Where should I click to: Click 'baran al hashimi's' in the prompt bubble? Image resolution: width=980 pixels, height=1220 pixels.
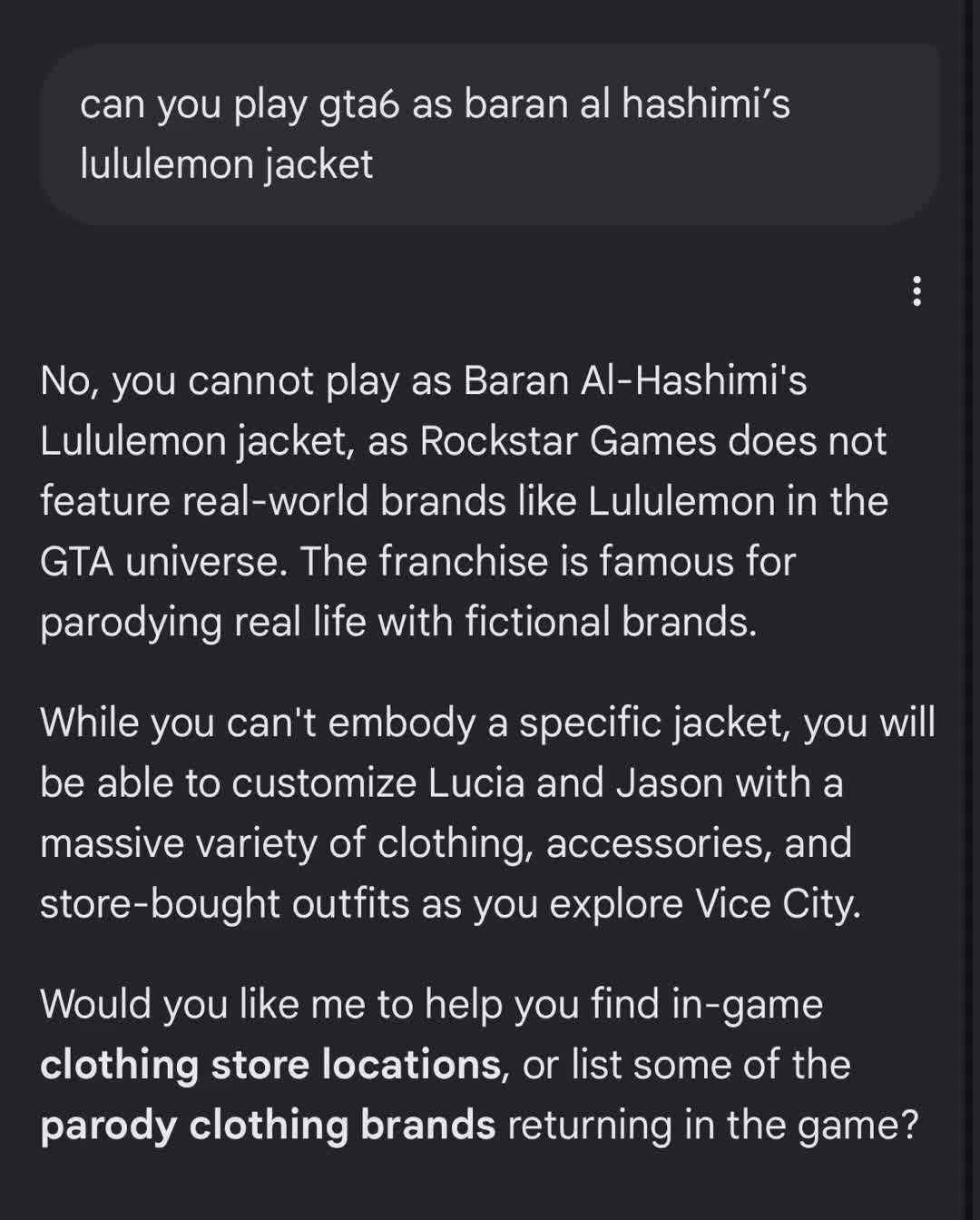pyautogui.click(x=627, y=104)
